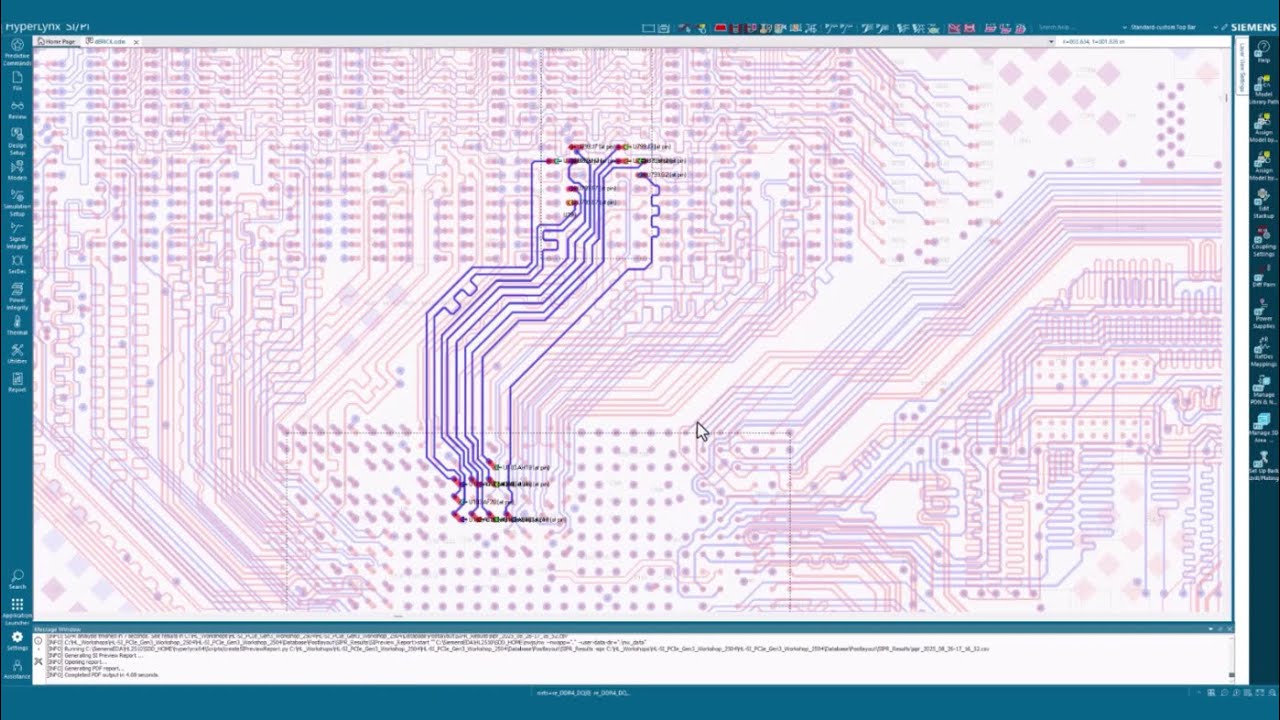Click the red rectangle toolbar icon

pyautogui.click(x=720, y=28)
